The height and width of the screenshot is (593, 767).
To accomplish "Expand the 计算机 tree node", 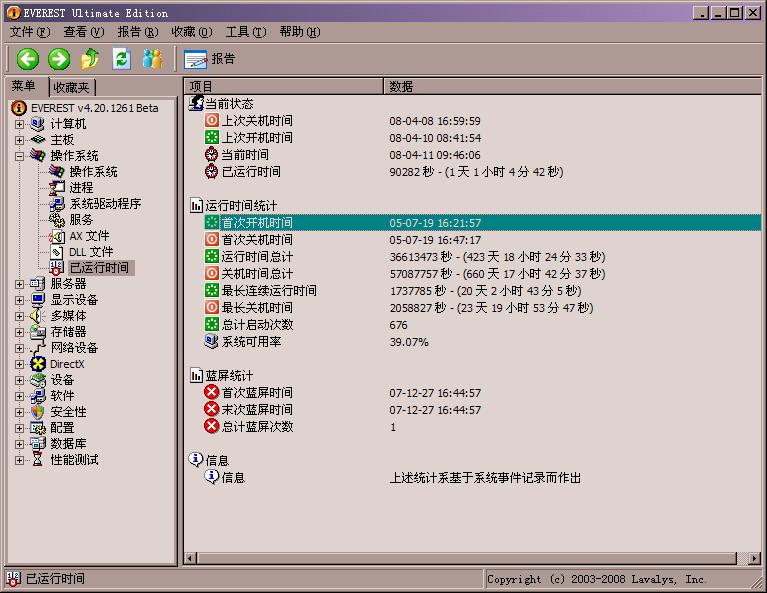I will [x=19, y=124].
